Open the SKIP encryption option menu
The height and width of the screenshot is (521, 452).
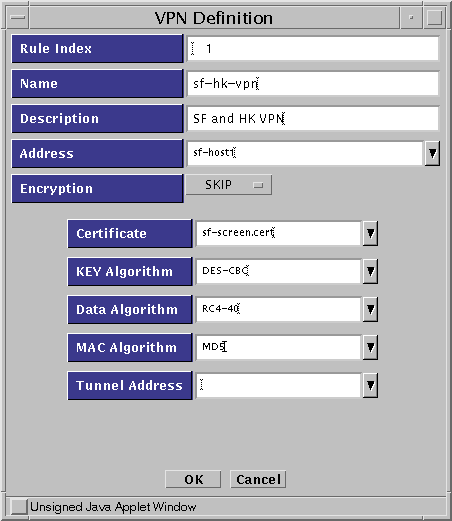(229, 185)
